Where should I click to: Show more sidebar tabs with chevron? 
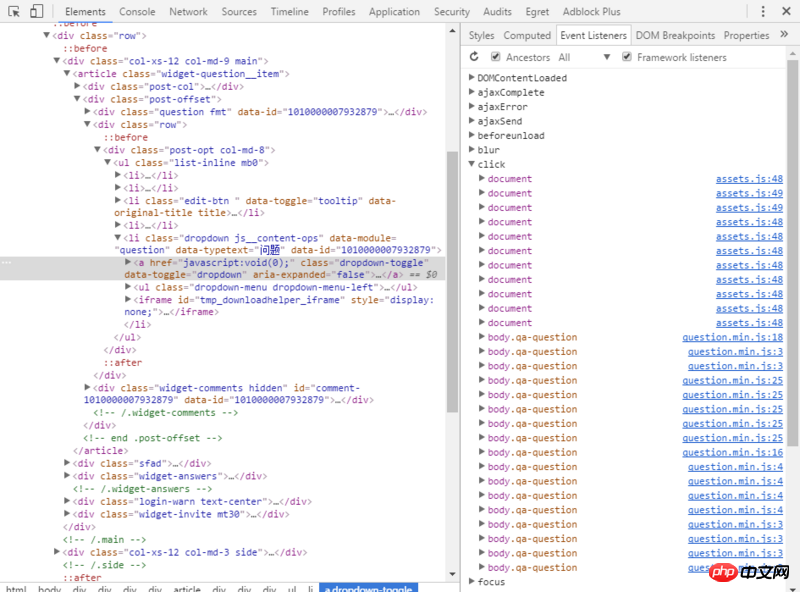click(x=784, y=35)
